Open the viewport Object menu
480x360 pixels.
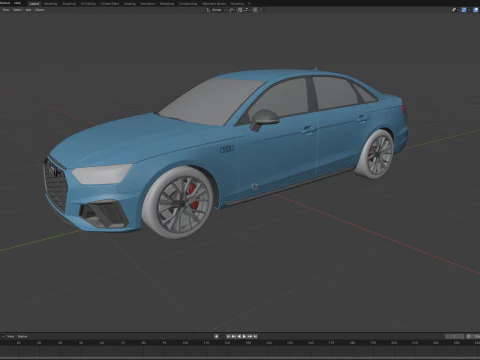tap(39, 10)
